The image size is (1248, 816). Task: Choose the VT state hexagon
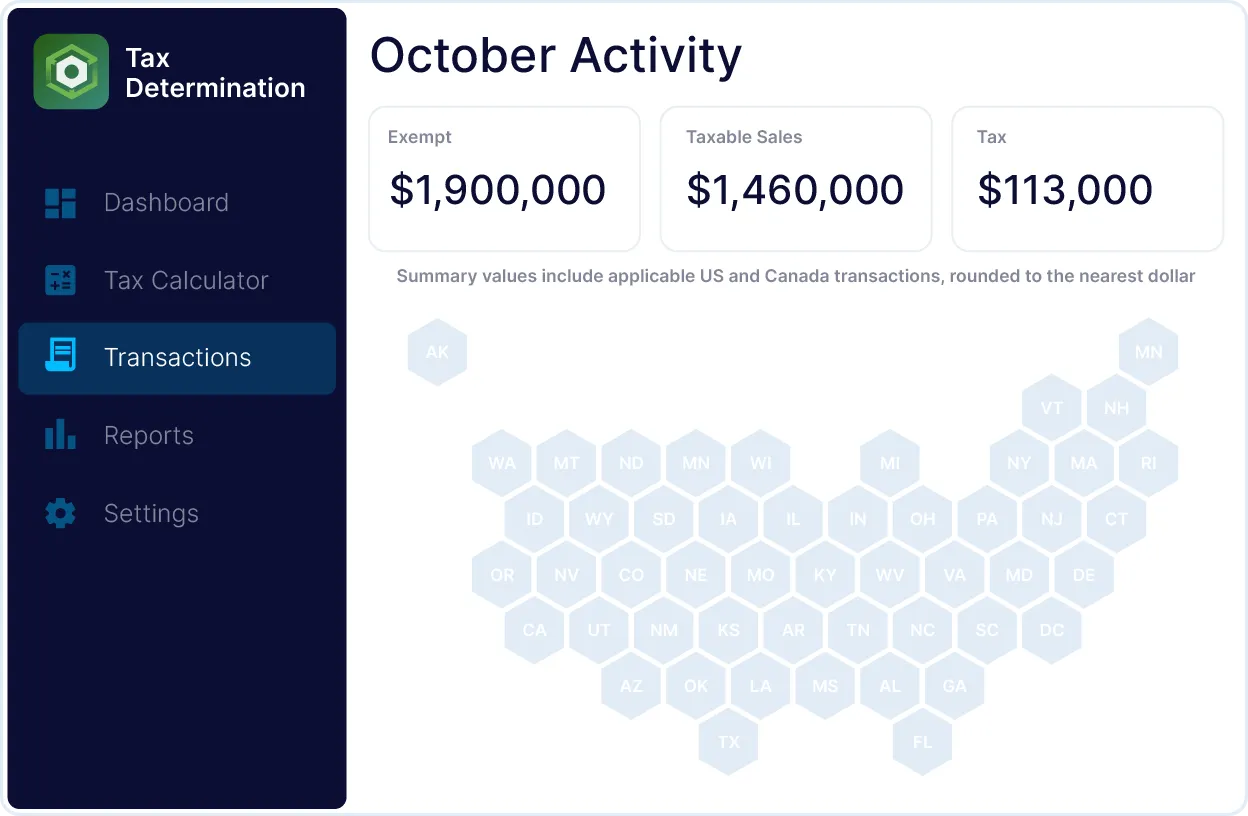[1051, 408]
